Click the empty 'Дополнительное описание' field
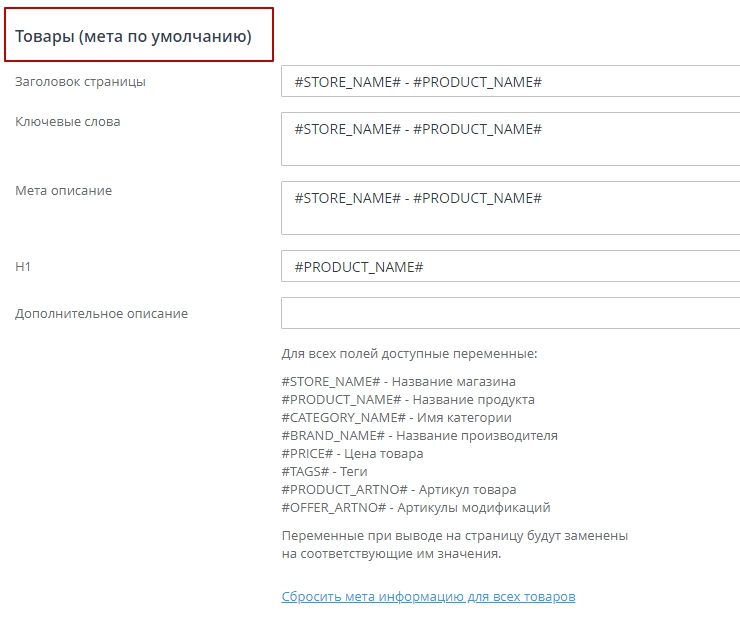740x620 pixels. 510,313
